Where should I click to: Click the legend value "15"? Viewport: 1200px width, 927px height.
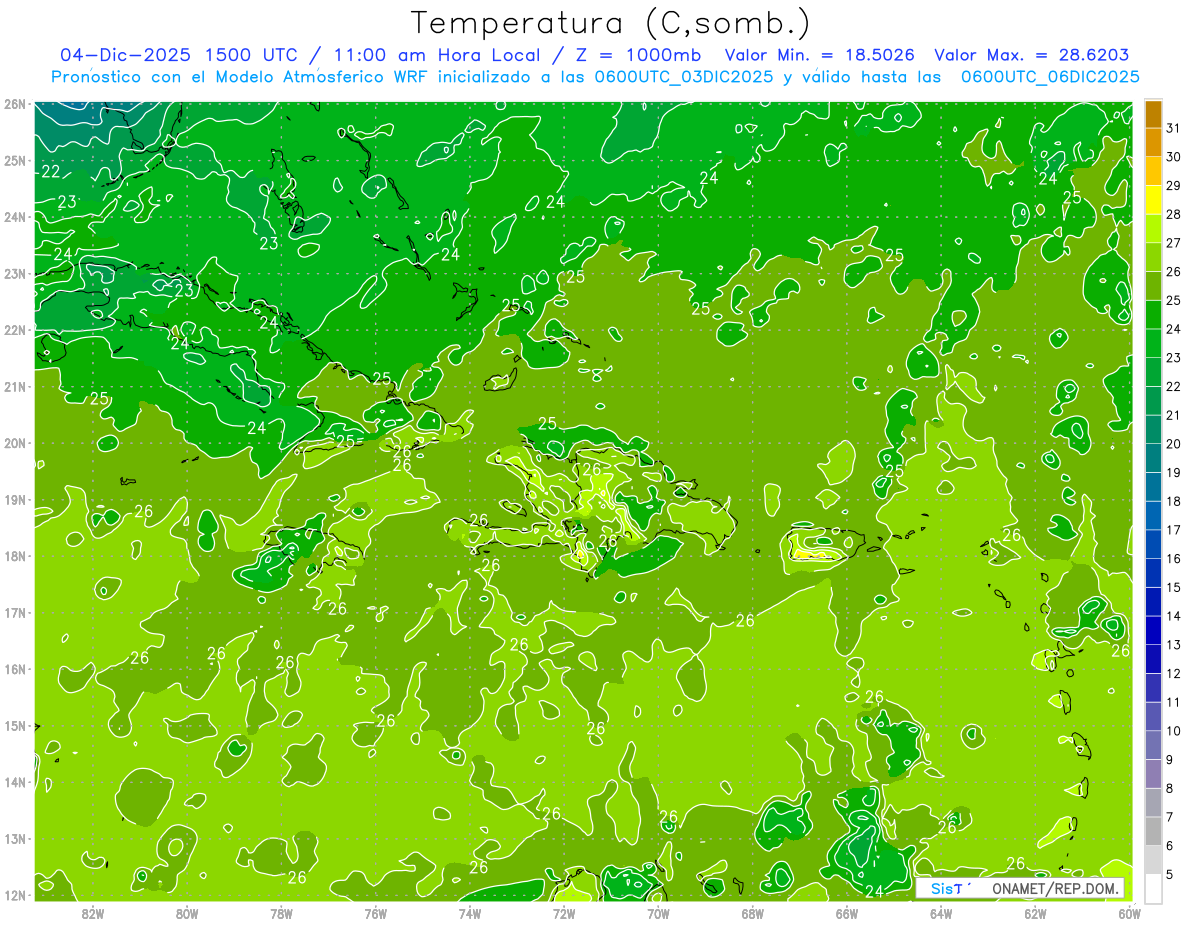tap(1174, 587)
